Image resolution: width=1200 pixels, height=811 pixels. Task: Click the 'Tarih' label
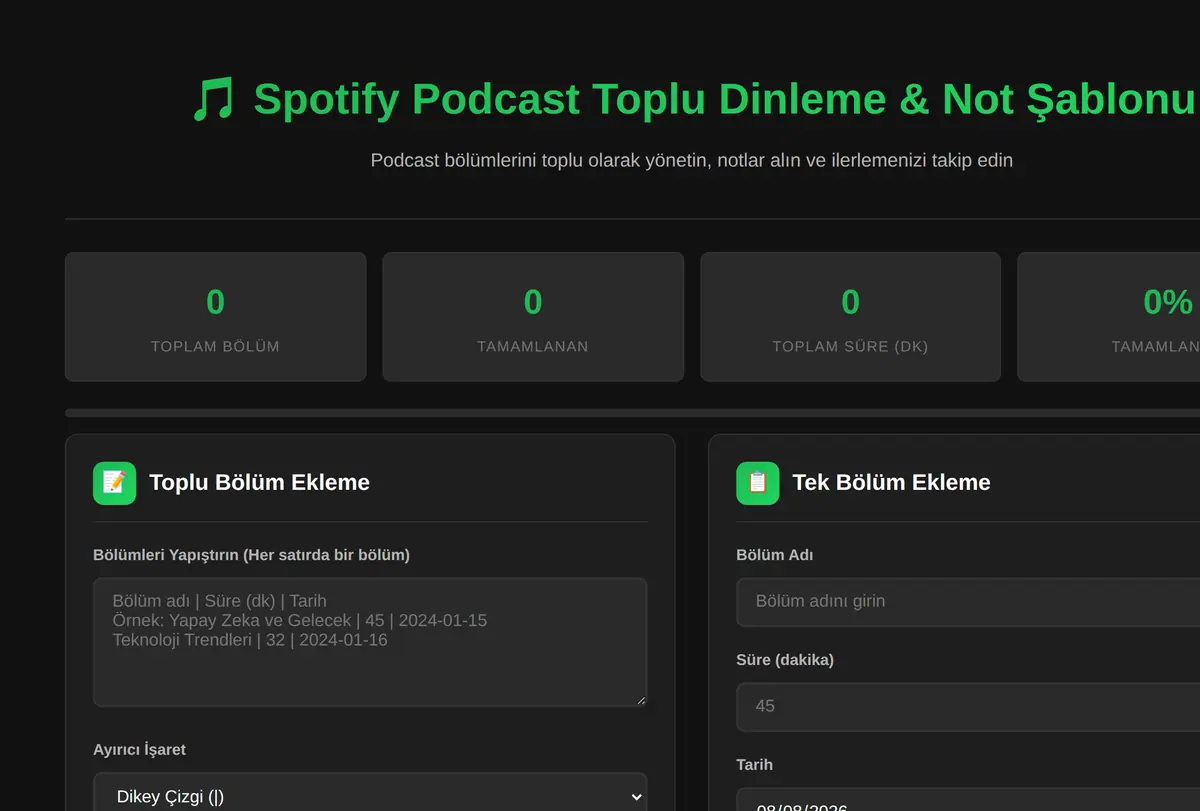coord(754,764)
